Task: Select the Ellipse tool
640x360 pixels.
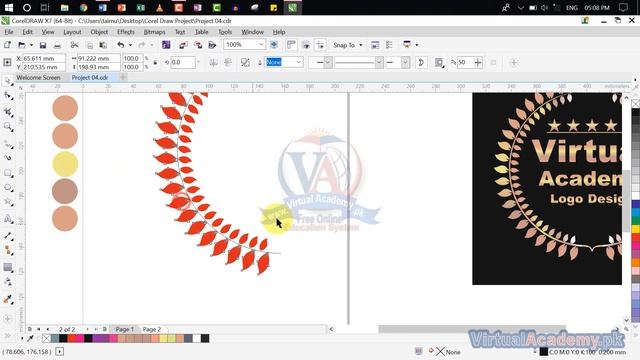Action: click(x=7, y=188)
